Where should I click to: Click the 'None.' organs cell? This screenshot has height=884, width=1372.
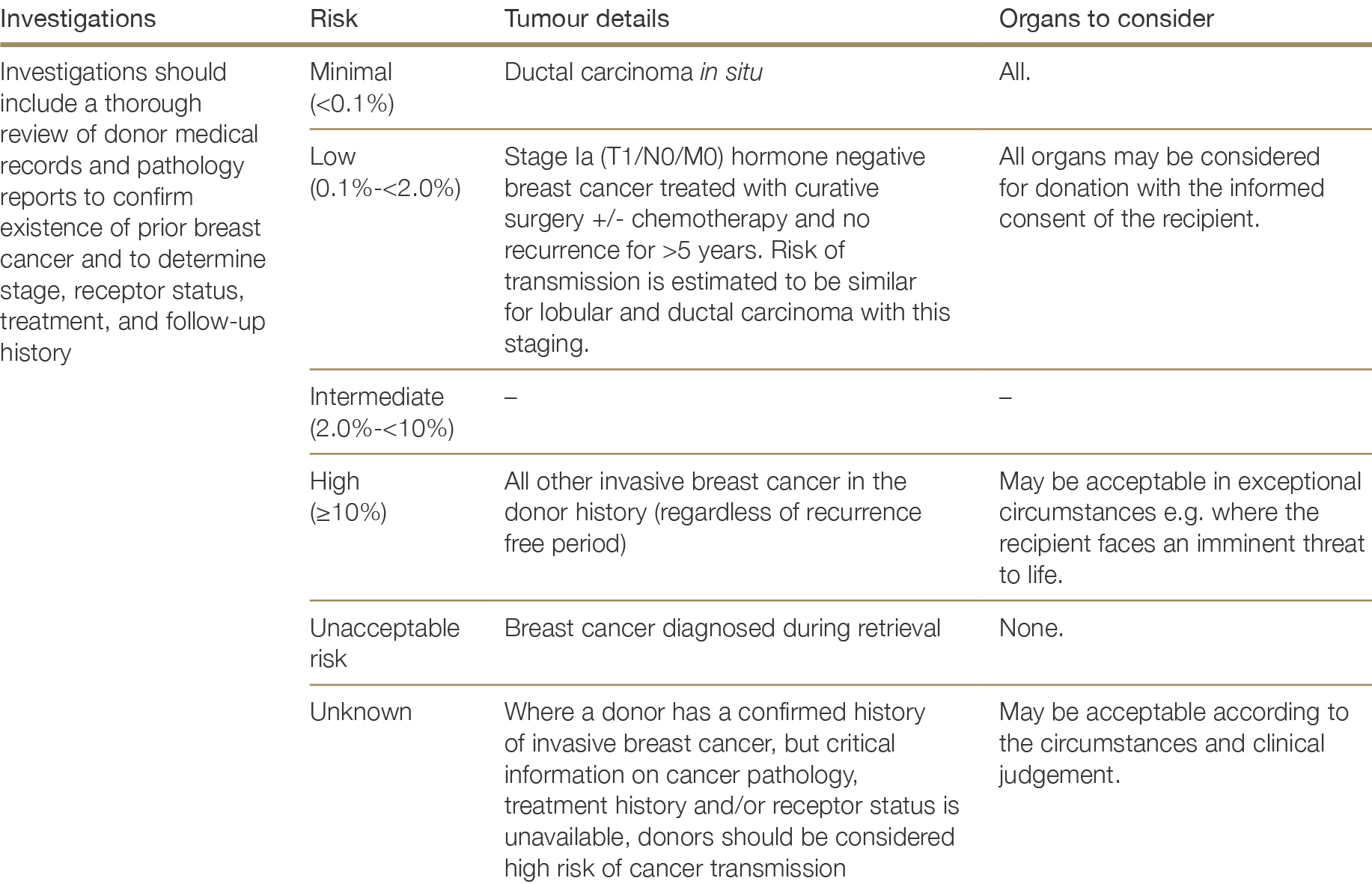(1031, 628)
